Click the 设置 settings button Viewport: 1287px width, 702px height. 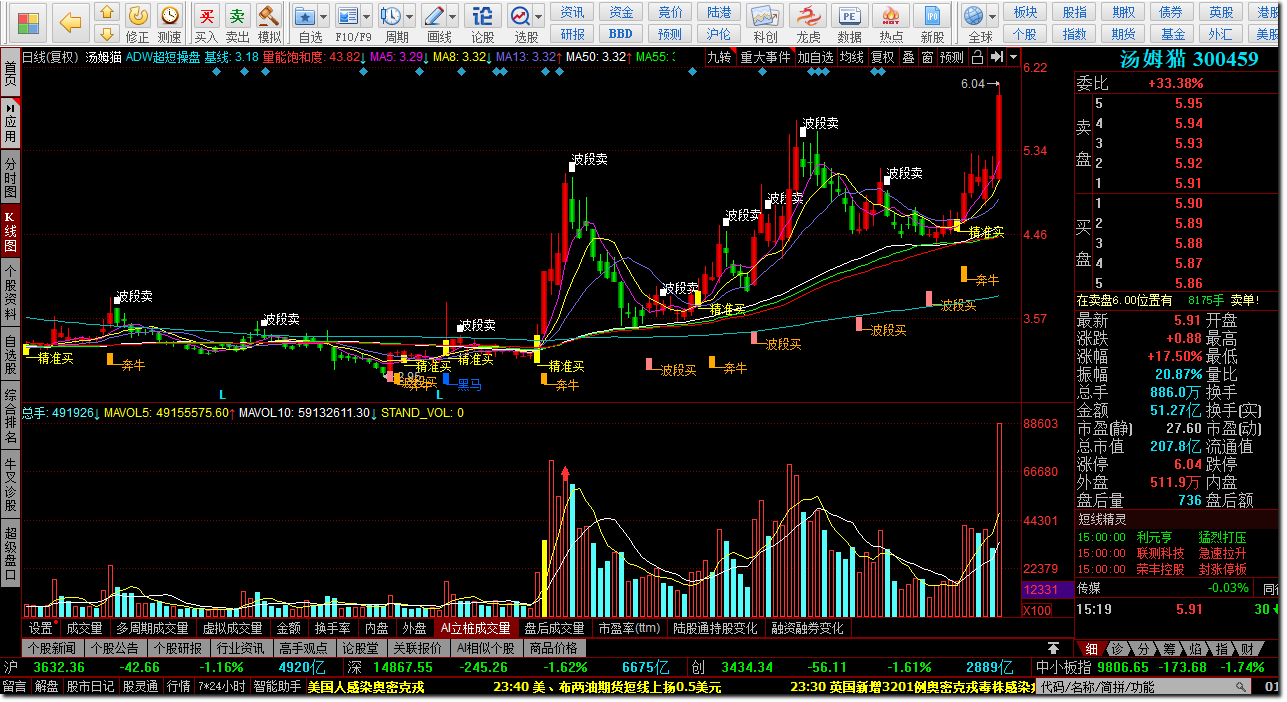[41, 628]
